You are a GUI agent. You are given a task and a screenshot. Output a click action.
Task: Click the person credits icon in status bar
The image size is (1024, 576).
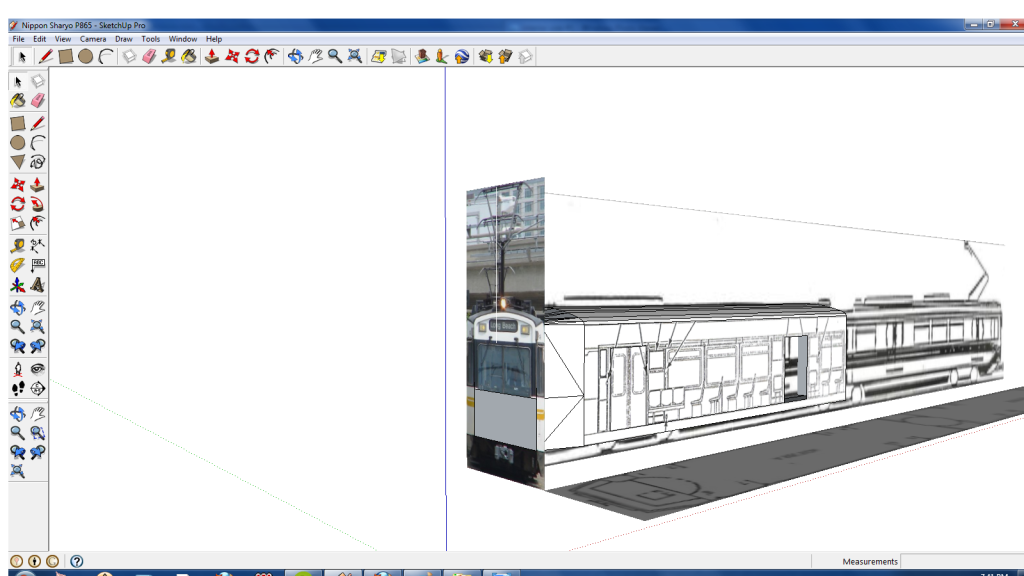35,561
